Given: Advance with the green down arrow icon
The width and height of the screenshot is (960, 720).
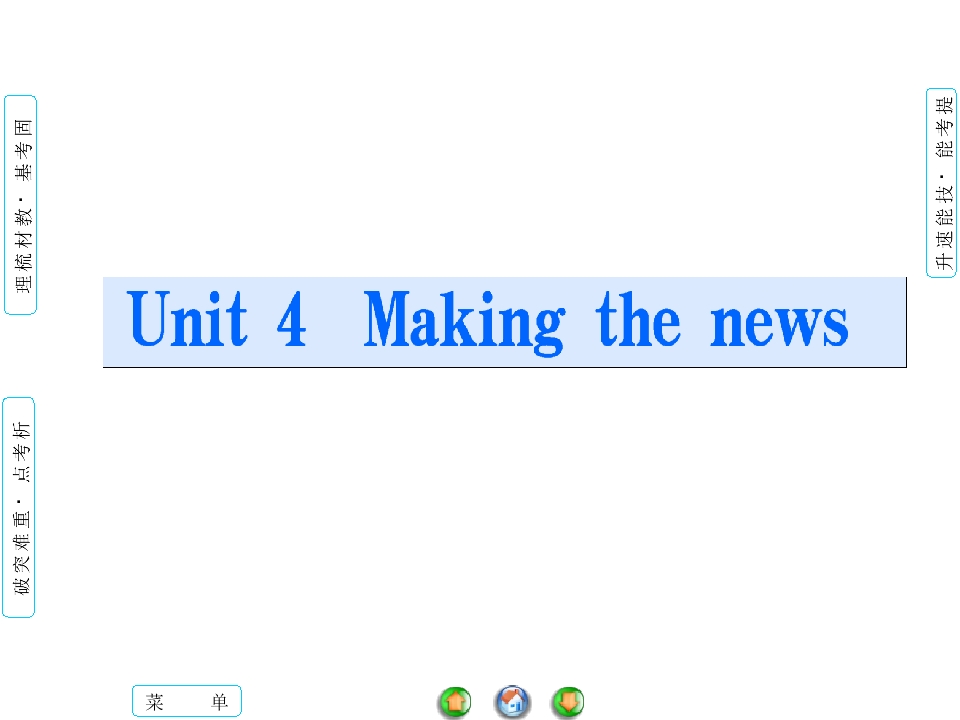Looking at the screenshot, I should [x=568, y=702].
